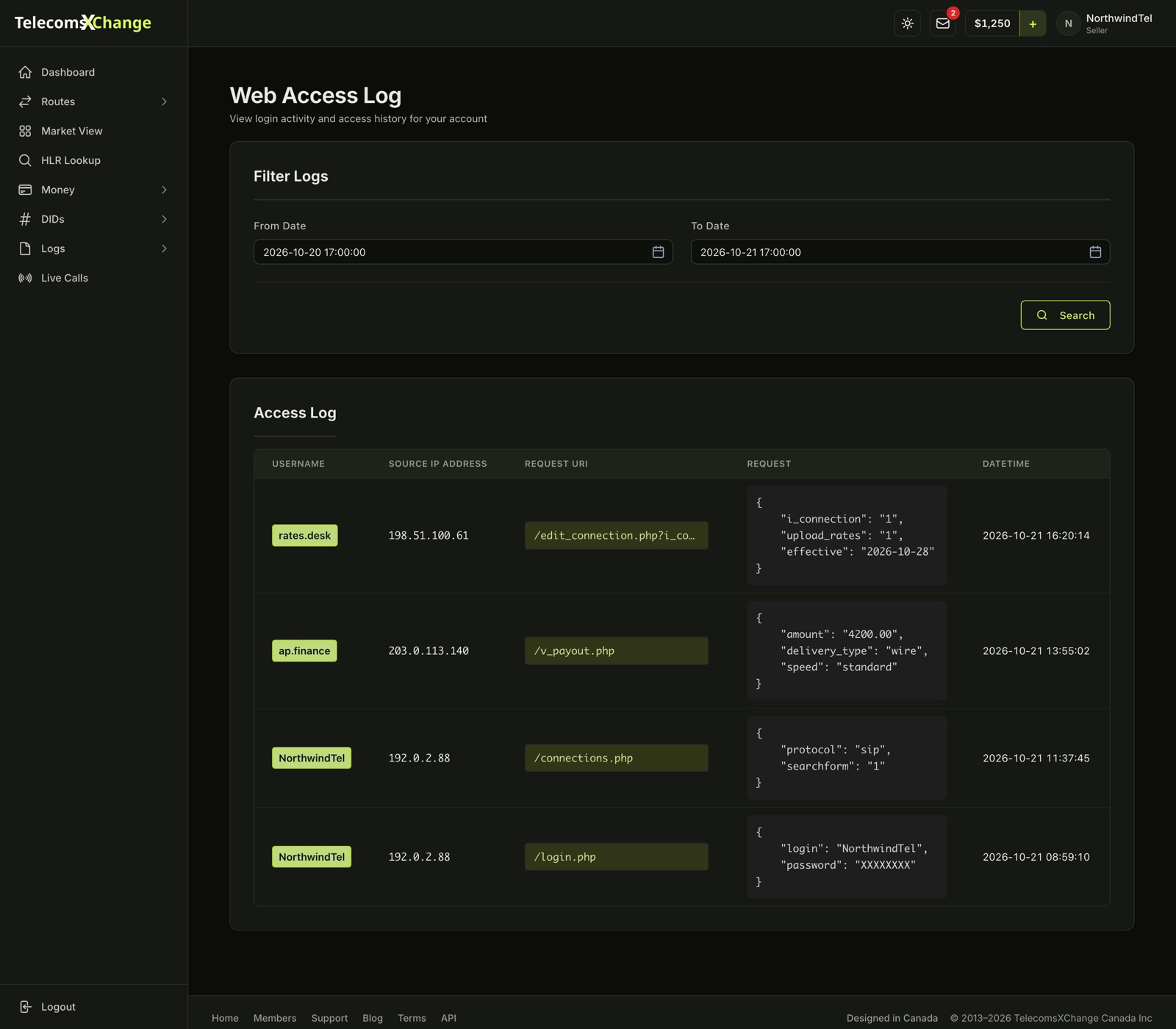
Task: Click the Logs document icon
Action: point(25,248)
